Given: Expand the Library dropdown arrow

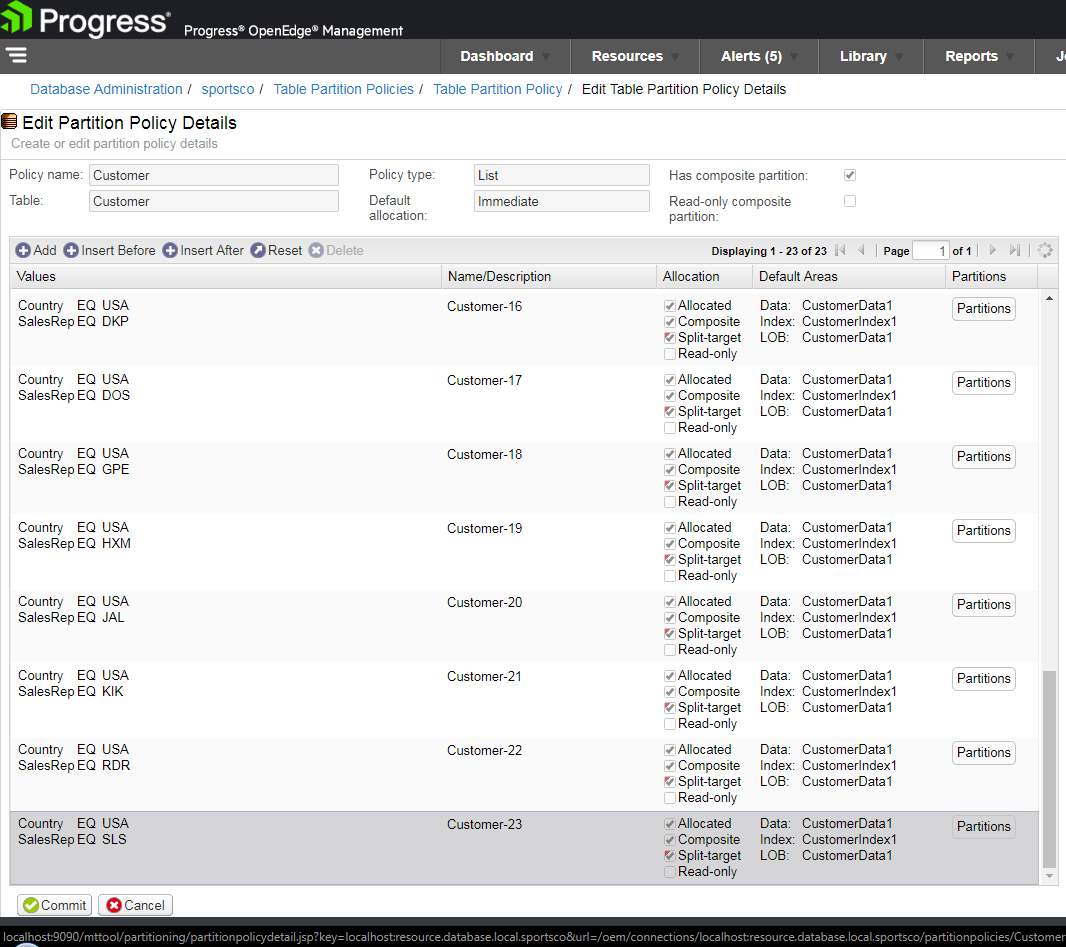Looking at the screenshot, I should coord(899,57).
